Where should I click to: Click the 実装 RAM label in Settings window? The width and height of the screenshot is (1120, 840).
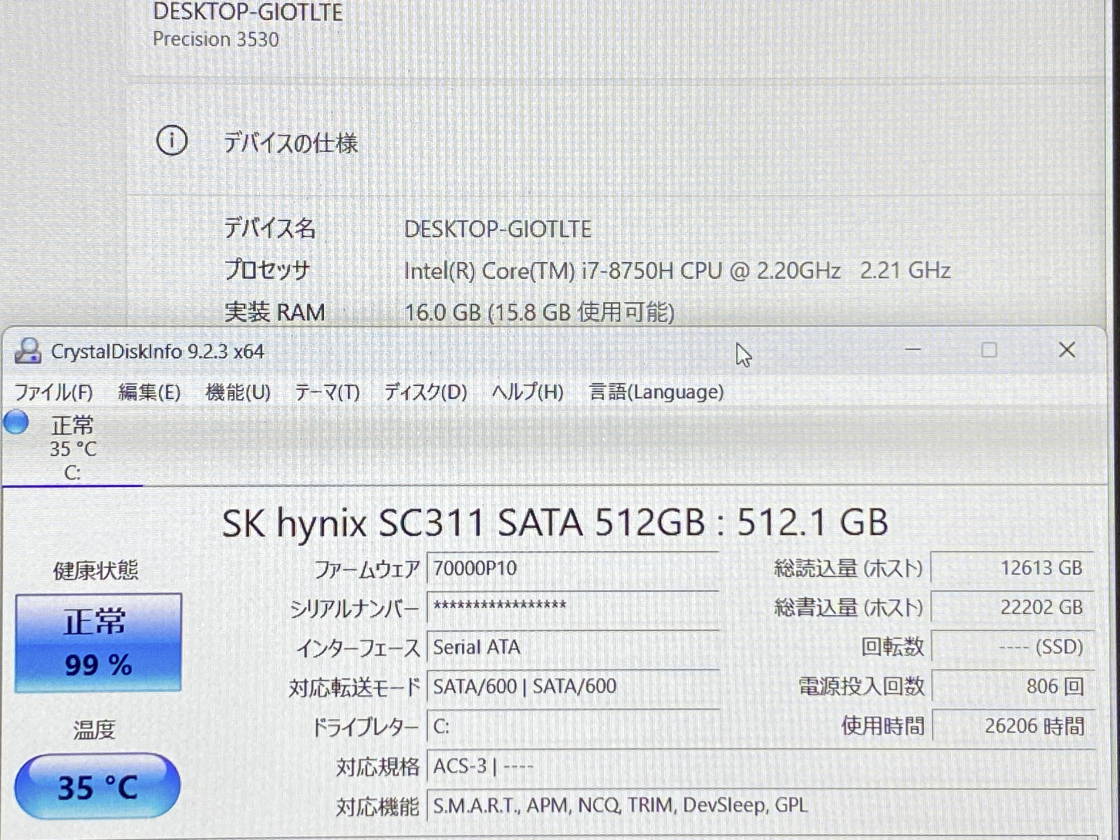[x=275, y=312]
